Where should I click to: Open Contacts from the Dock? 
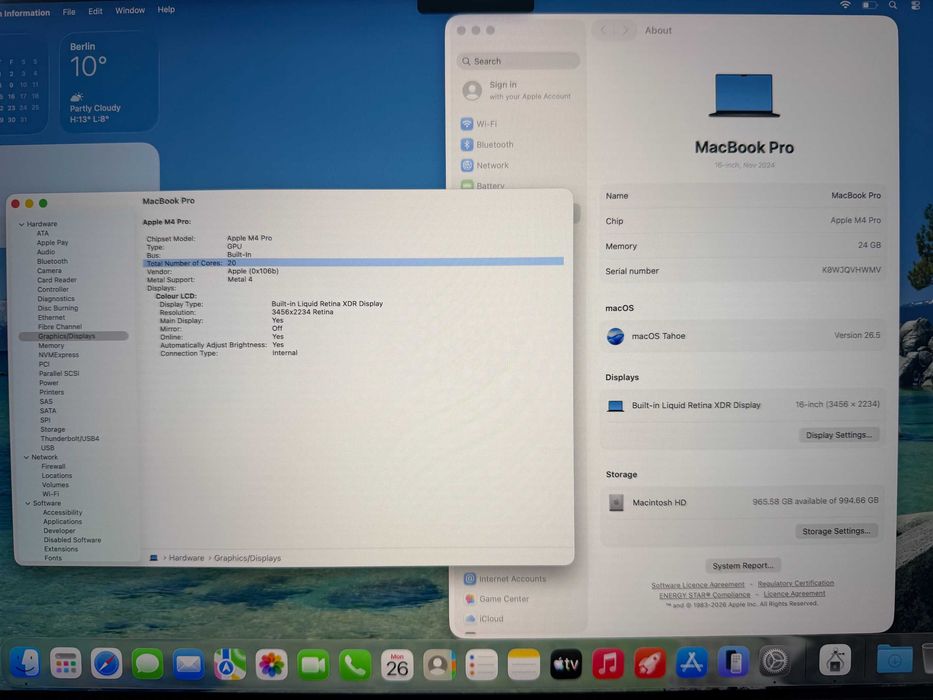pos(439,664)
